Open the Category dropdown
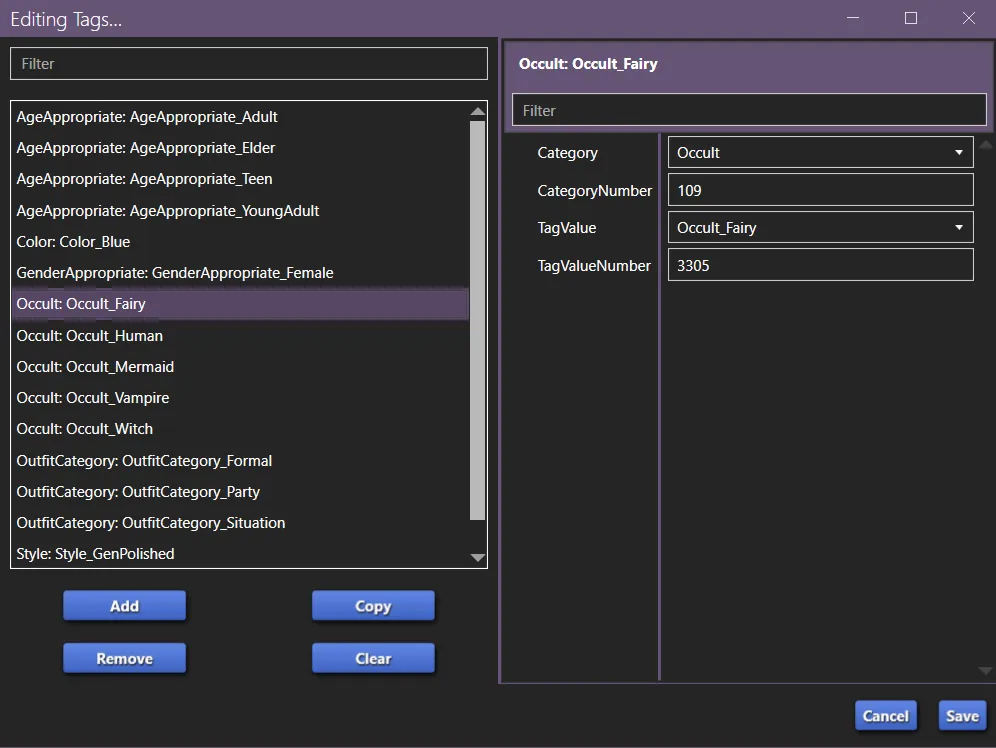 click(820, 152)
